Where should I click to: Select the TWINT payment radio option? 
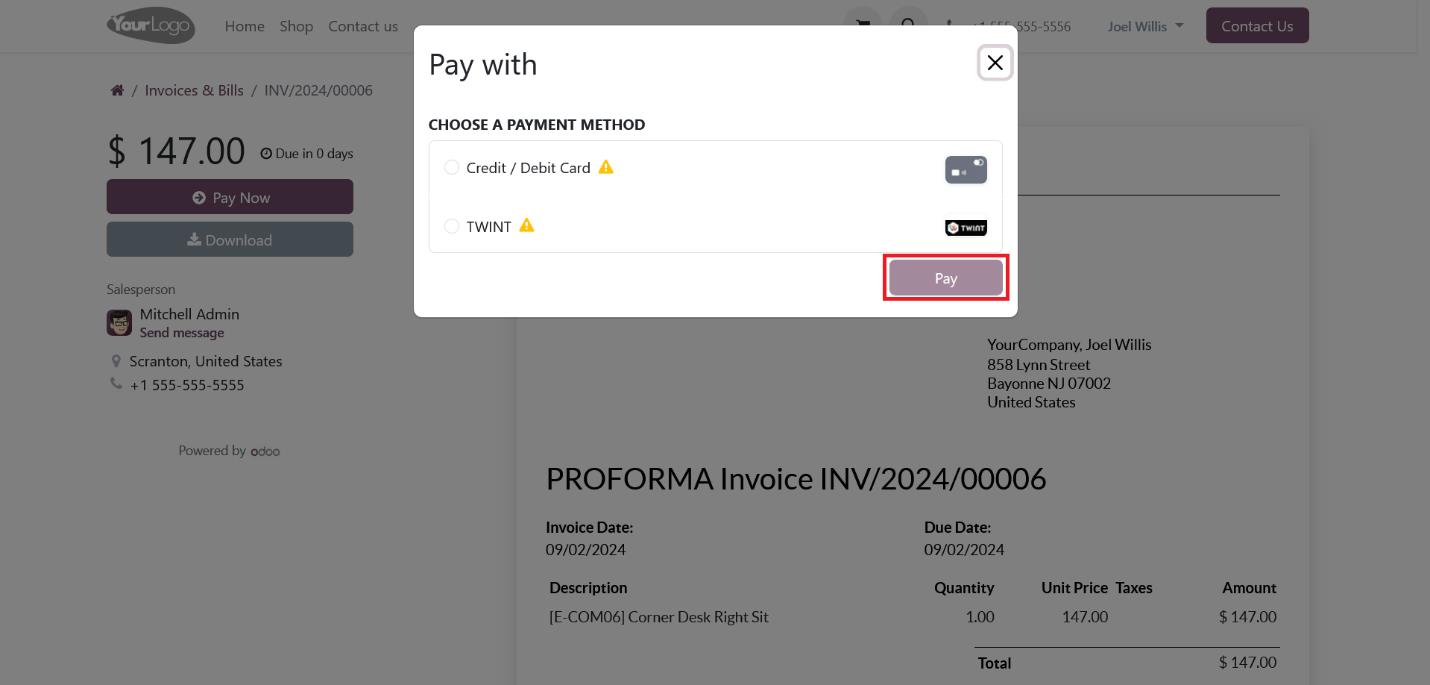pyautogui.click(x=452, y=226)
